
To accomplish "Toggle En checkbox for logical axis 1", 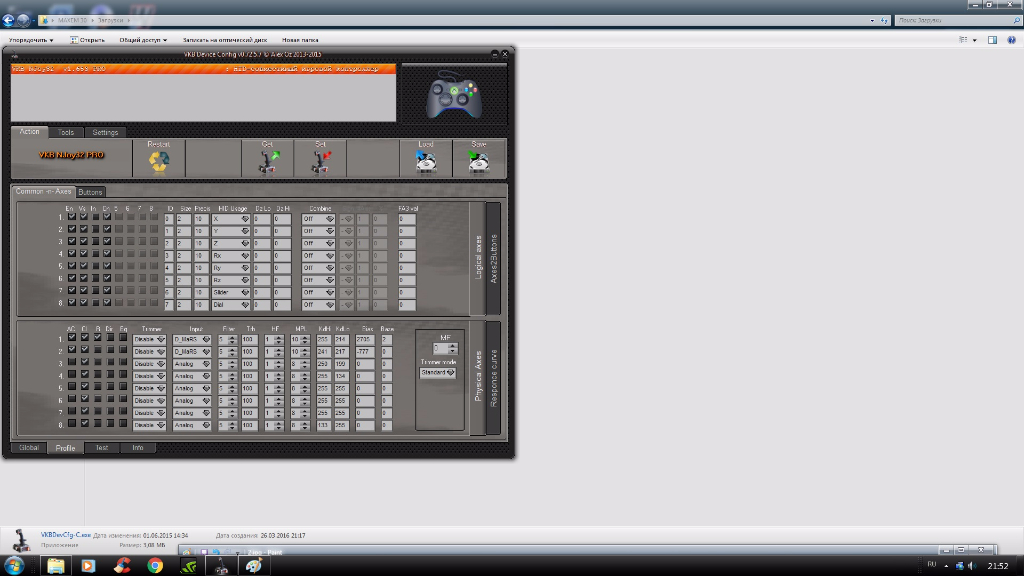I will coord(71,217).
